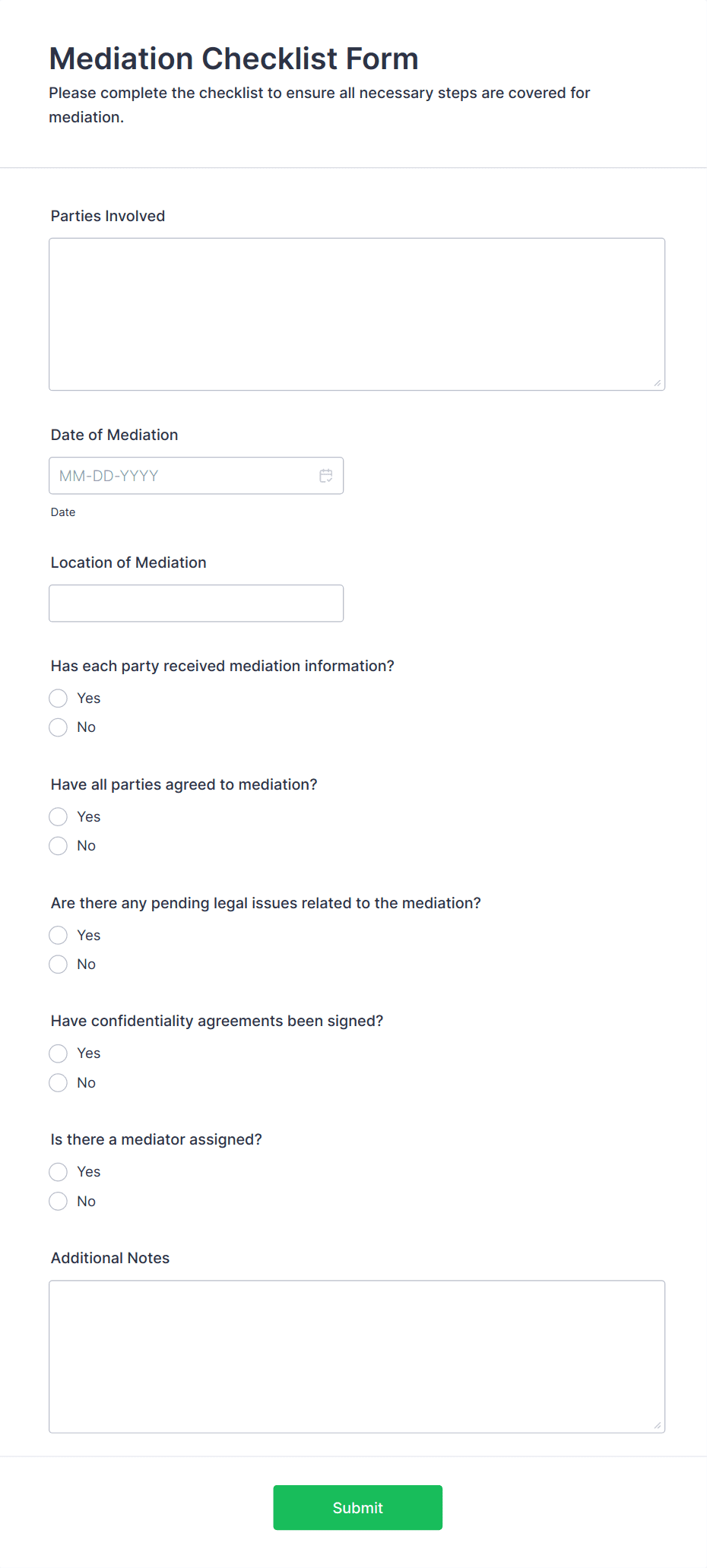Choose Yes for pending legal issues

click(59, 936)
